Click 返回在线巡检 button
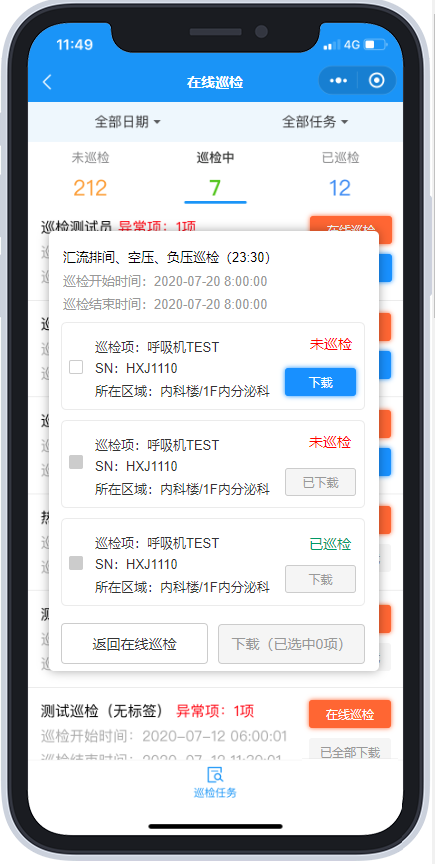 pos(135,644)
